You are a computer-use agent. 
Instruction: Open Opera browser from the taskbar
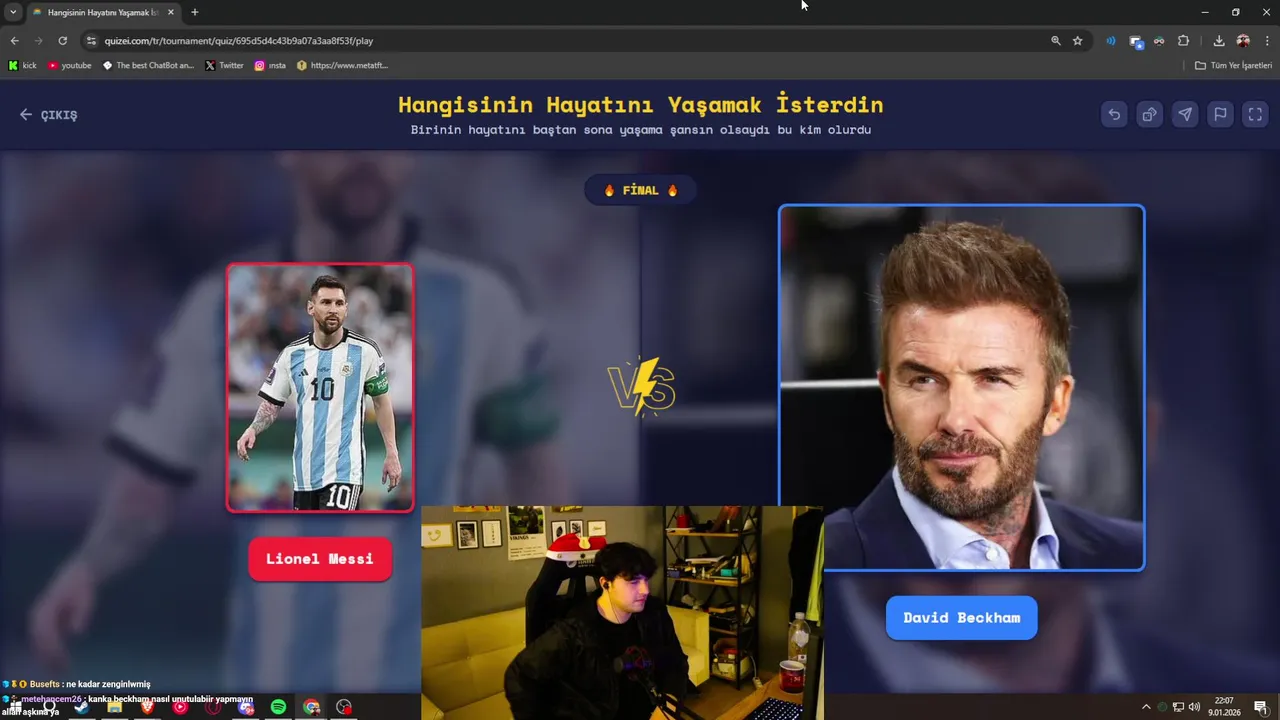(213, 707)
